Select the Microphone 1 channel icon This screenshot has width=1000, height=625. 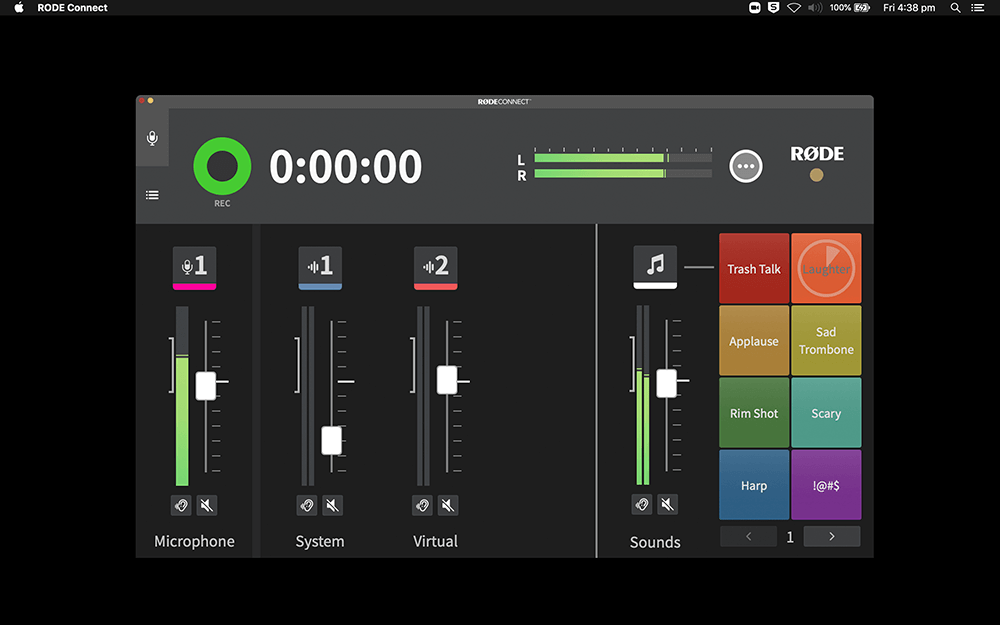point(195,268)
